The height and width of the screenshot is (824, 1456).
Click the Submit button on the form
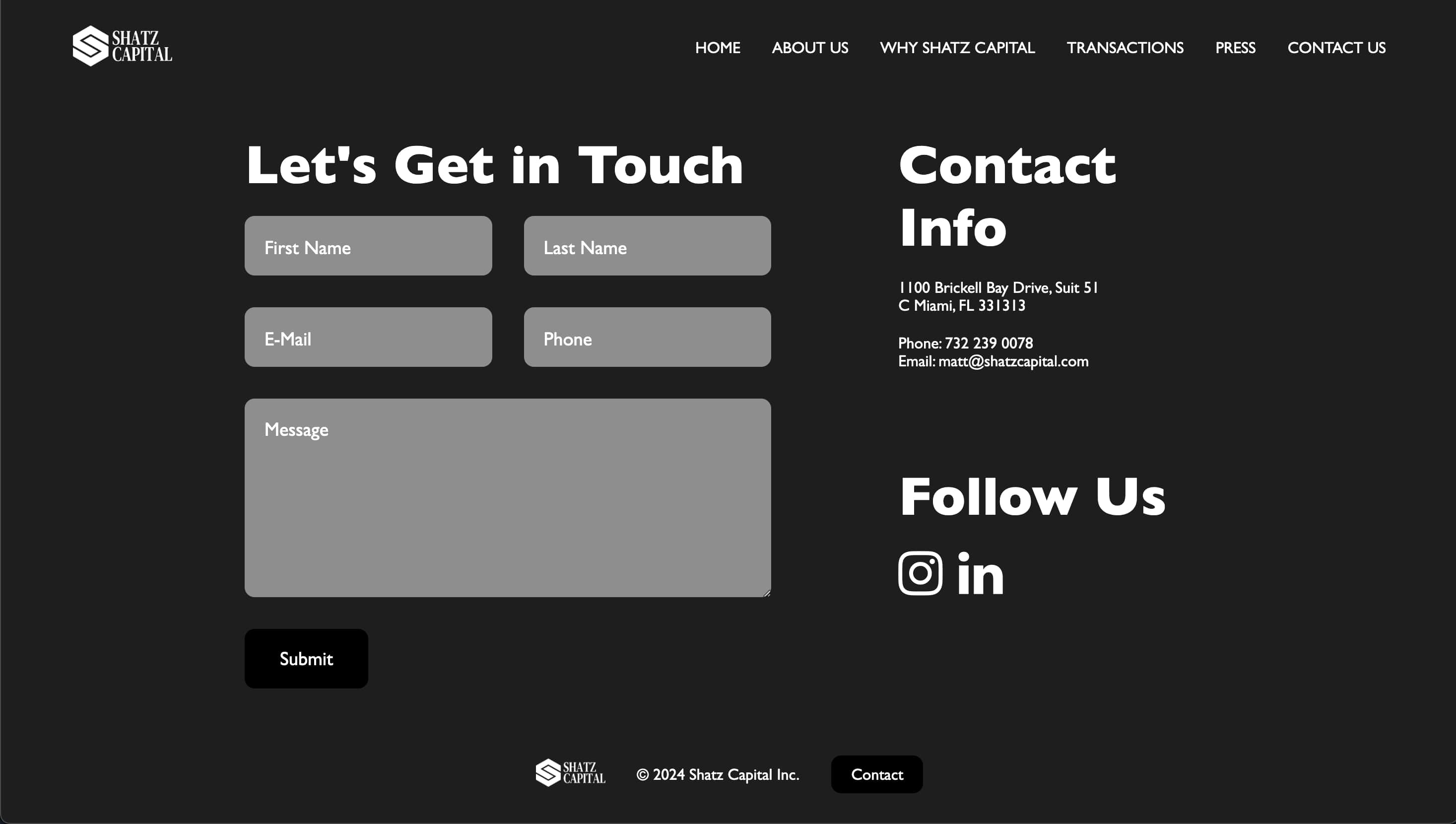tap(306, 658)
